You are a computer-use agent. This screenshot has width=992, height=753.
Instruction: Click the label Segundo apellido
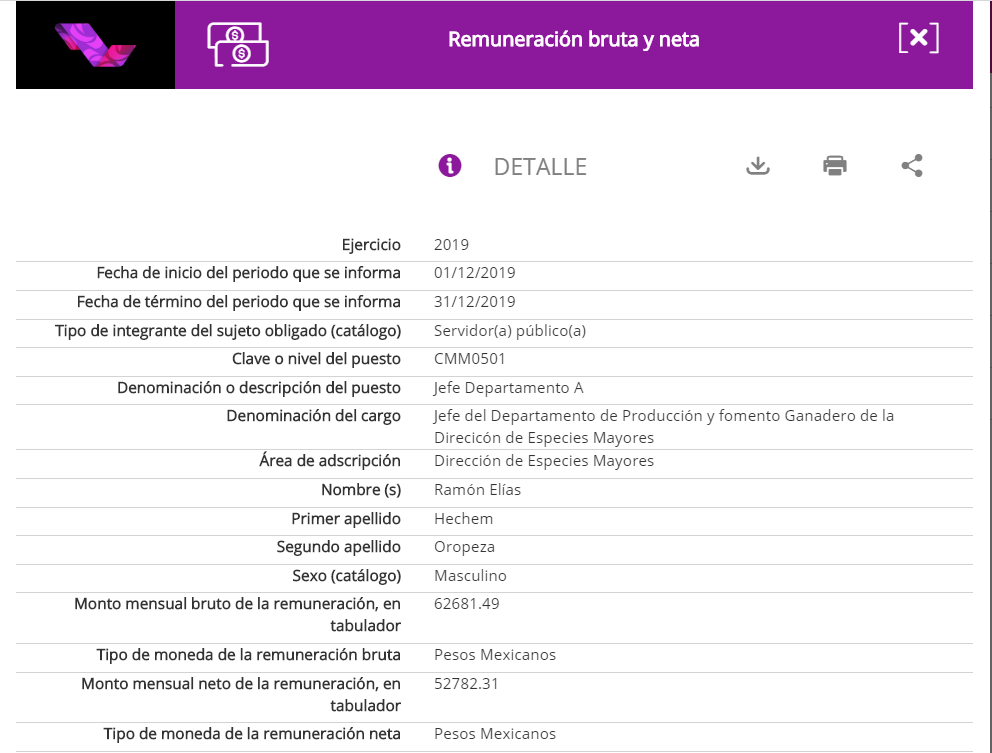coord(338,547)
